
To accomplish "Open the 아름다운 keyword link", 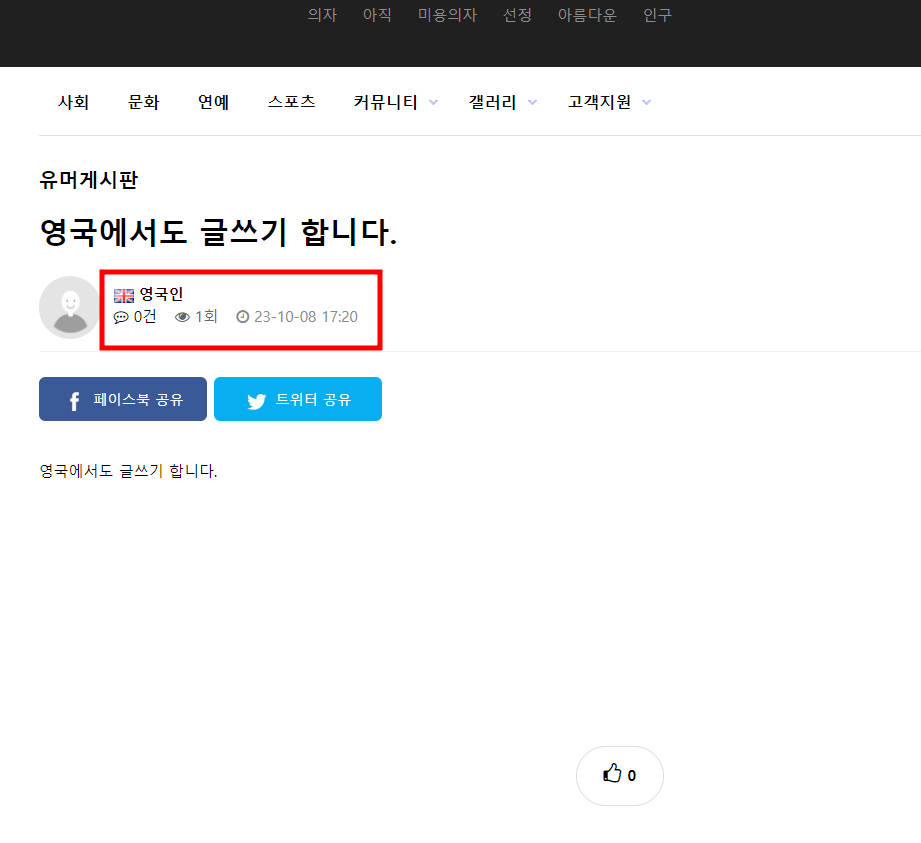I will click(587, 15).
